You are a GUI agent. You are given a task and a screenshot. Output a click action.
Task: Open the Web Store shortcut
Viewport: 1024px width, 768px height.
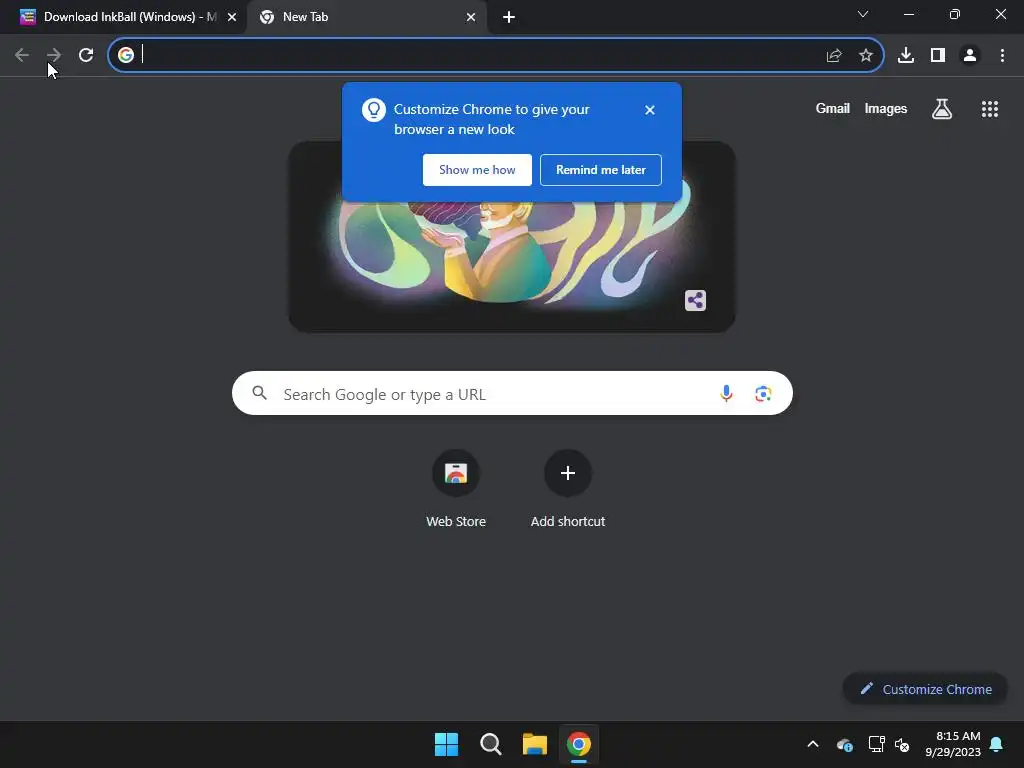tap(456, 488)
